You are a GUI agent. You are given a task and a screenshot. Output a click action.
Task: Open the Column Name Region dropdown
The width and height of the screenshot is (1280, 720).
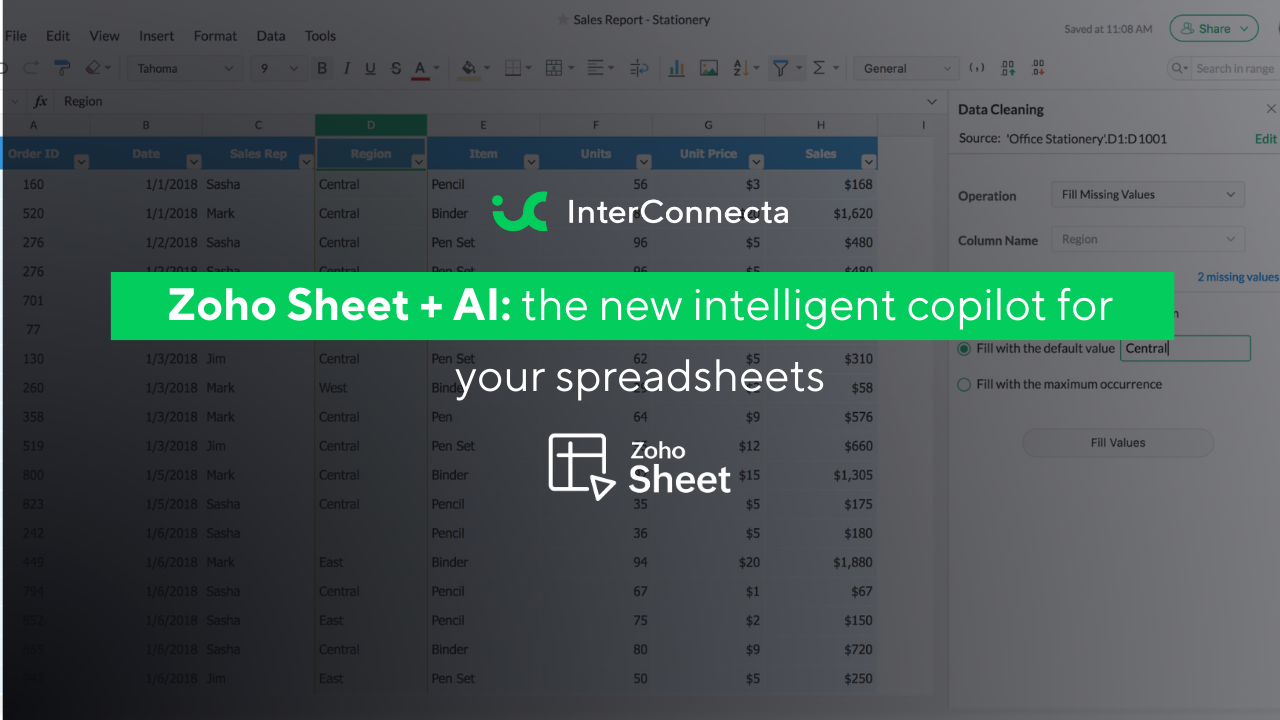click(x=1148, y=239)
